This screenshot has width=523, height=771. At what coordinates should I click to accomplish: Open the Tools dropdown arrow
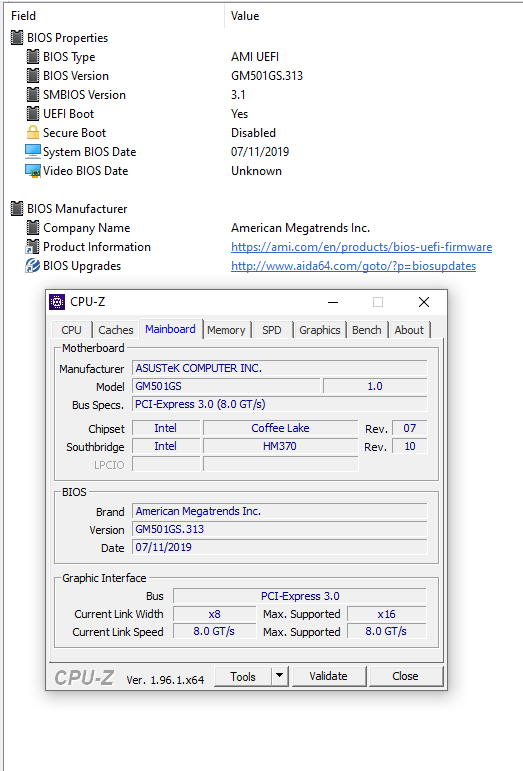[x=279, y=677]
